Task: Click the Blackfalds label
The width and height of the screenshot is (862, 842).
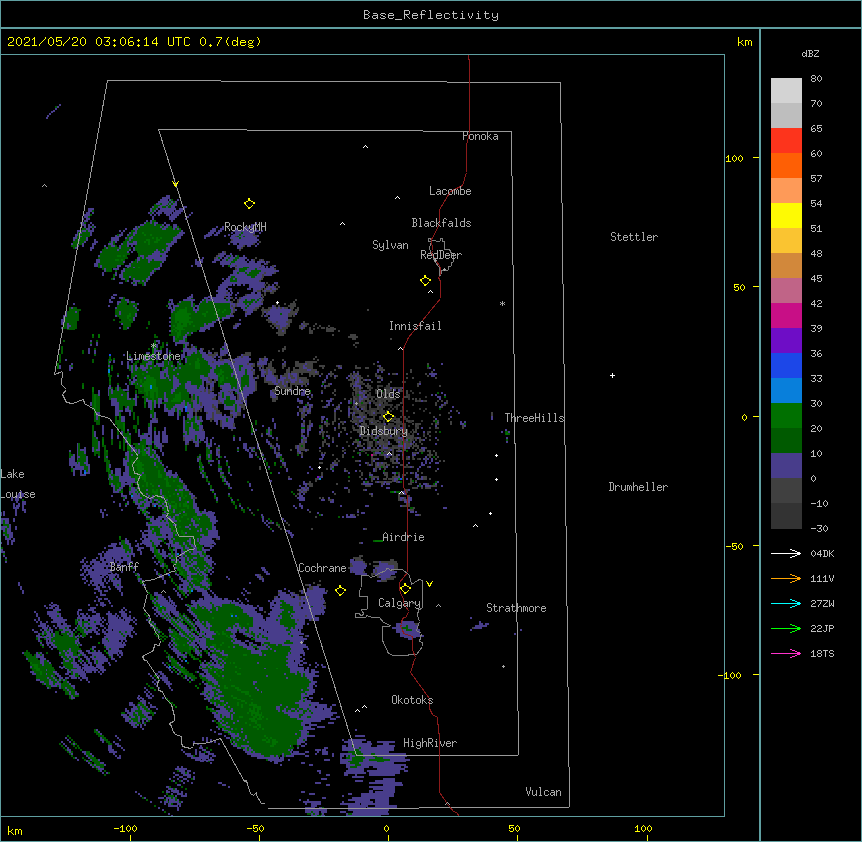Action: click(x=441, y=223)
